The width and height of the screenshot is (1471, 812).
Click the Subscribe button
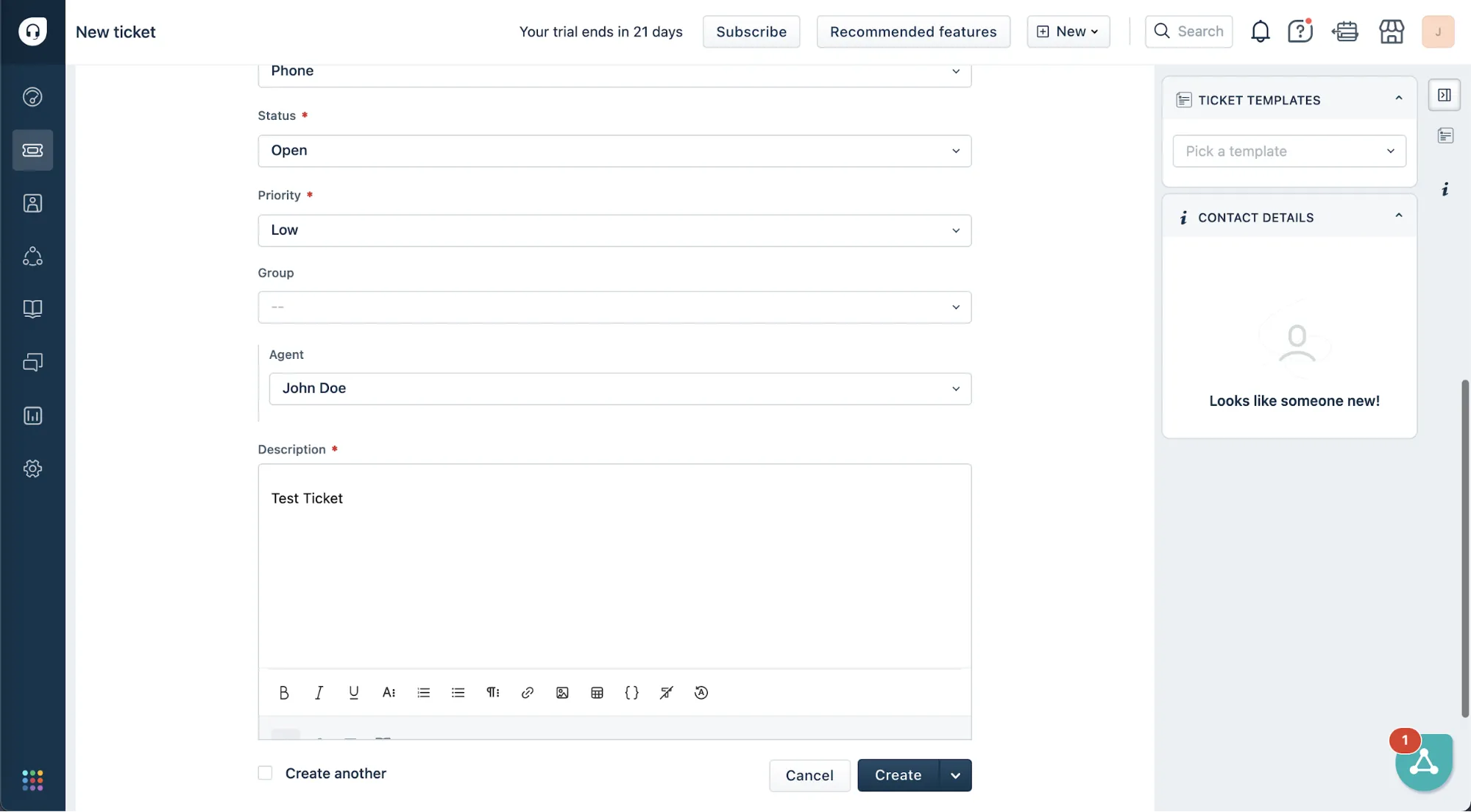(751, 32)
